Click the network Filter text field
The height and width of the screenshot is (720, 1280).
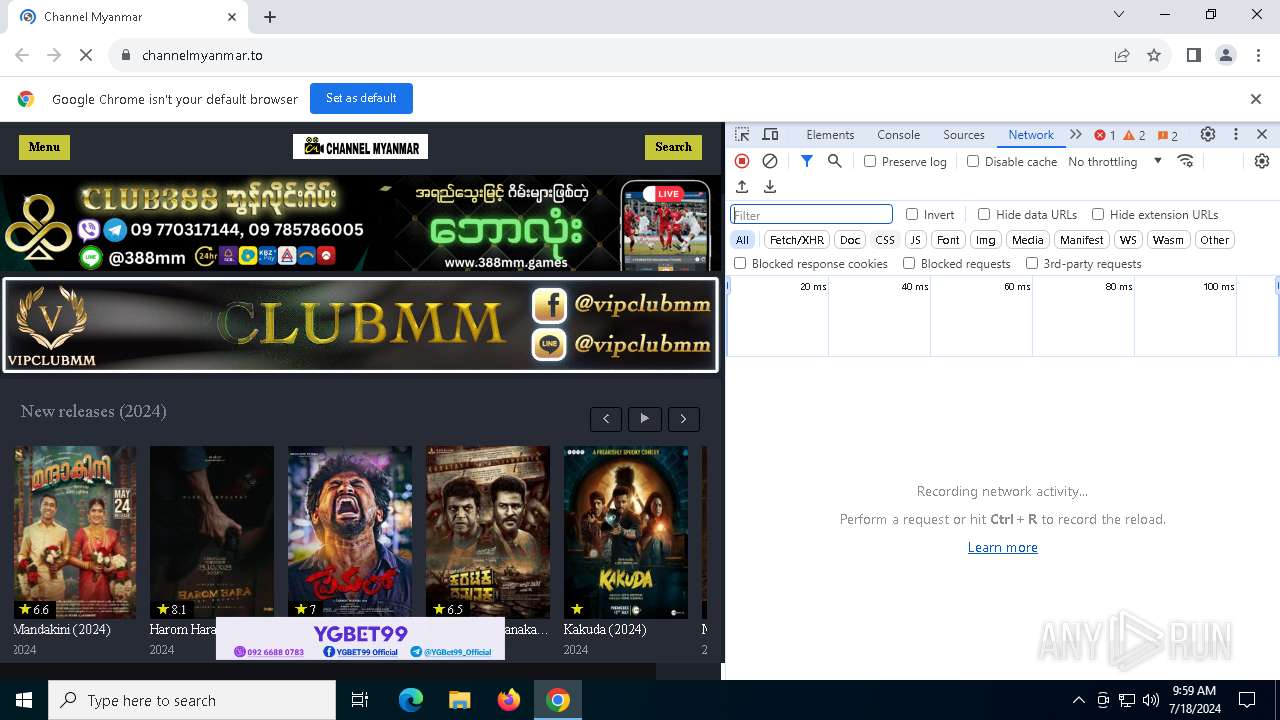811,215
